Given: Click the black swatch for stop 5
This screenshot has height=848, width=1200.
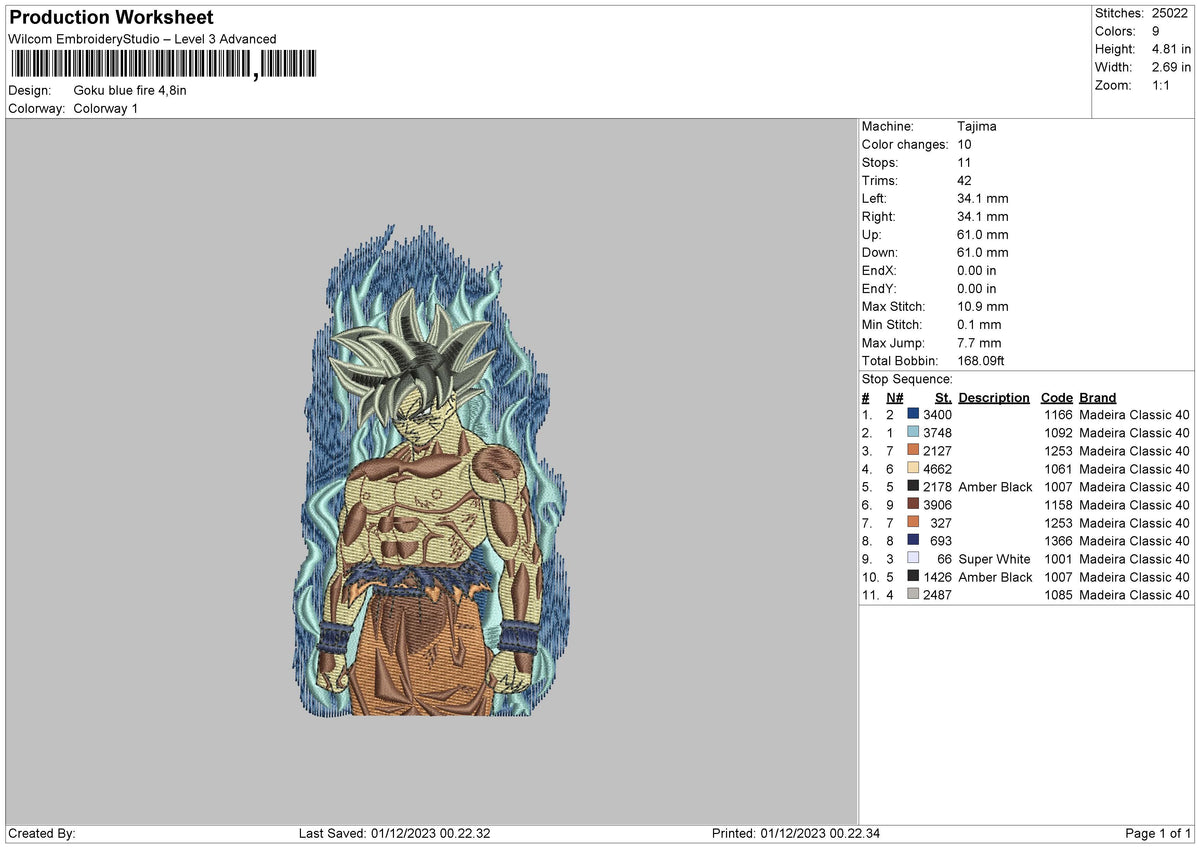Looking at the screenshot, I should (913, 486).
